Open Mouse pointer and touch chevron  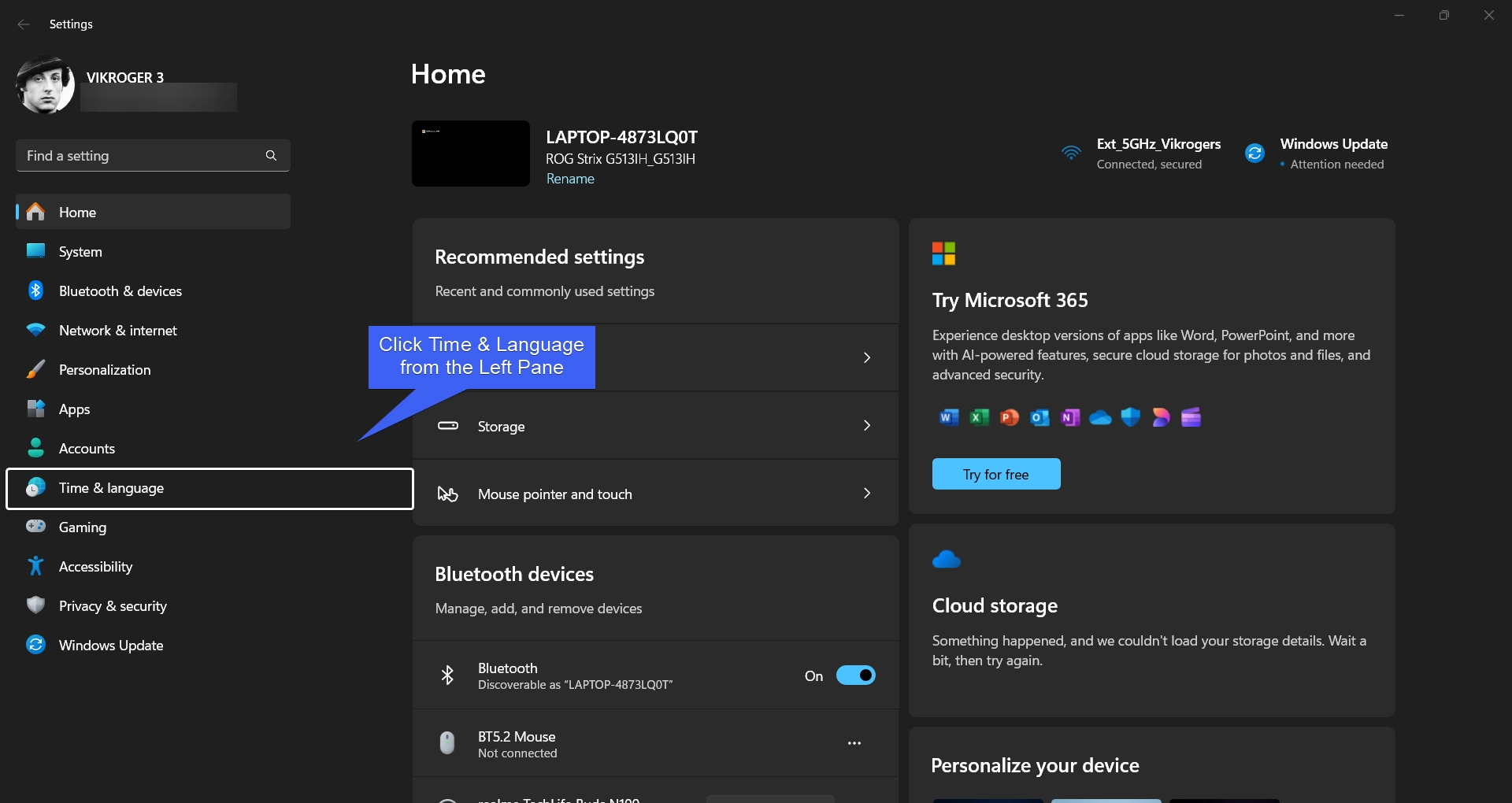tap(866, 494)
